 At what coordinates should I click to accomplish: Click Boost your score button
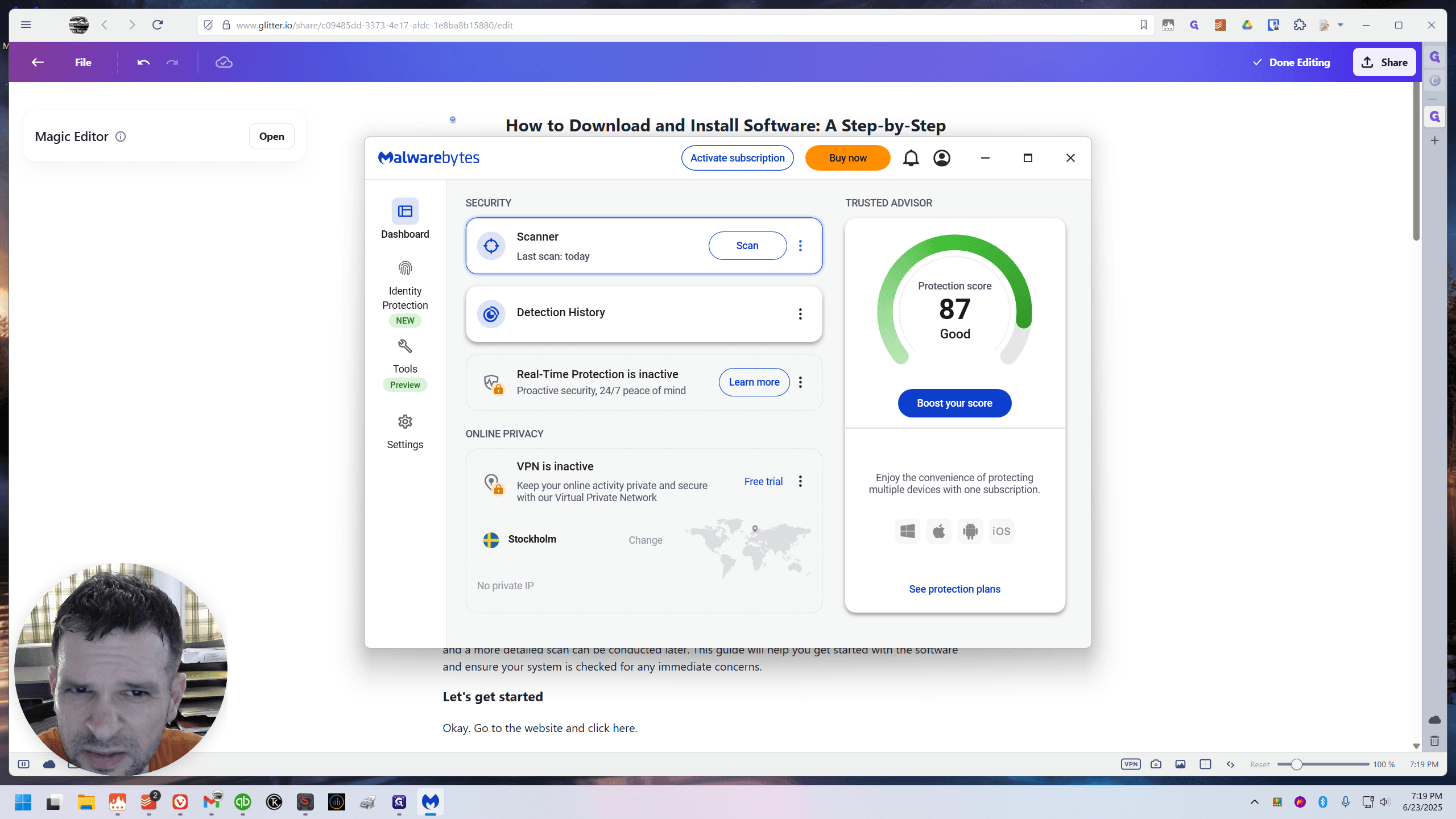coord(954,403)
